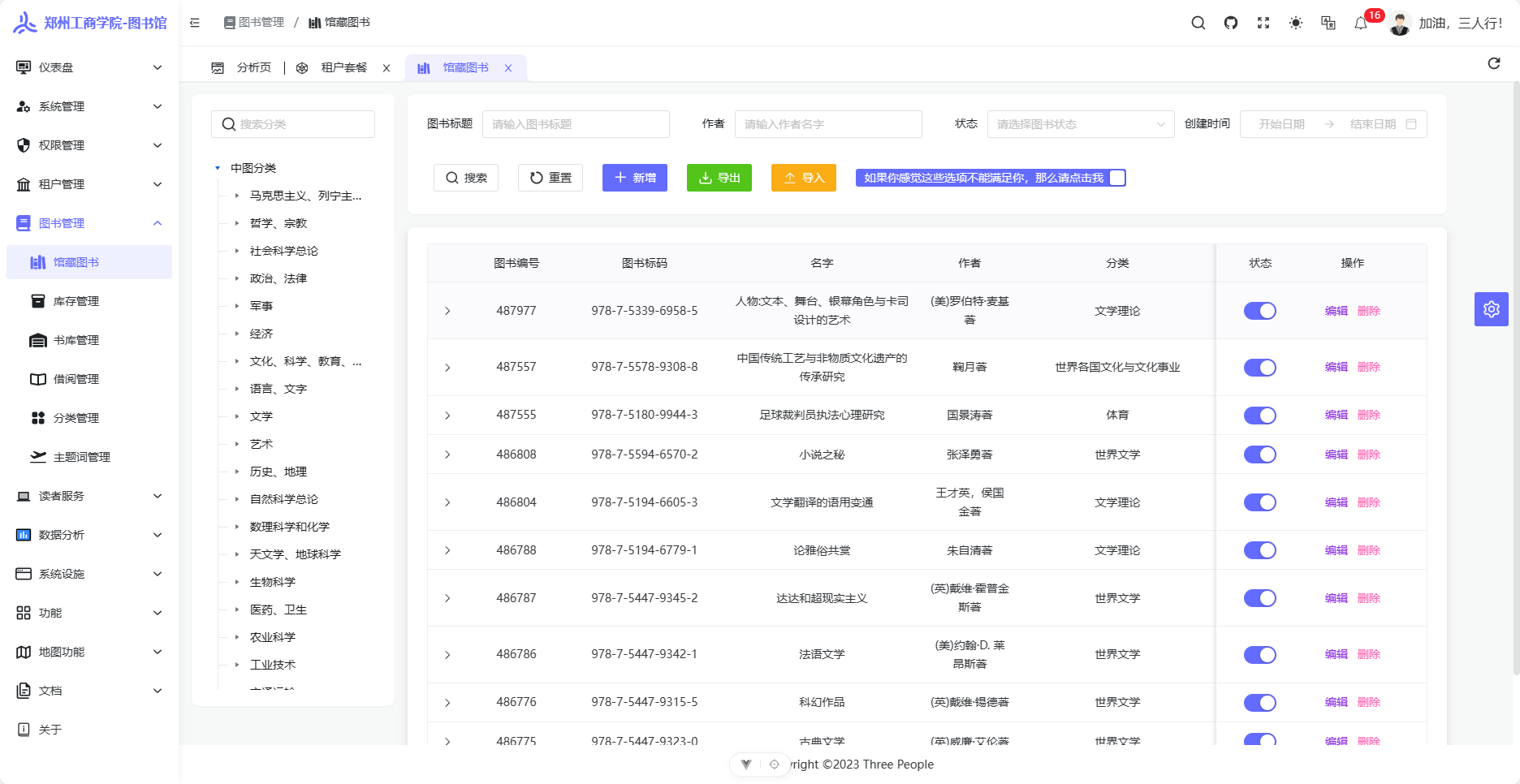This screenshot has height=784, width=1520.
Task: Edit book 487977 via 编辑 link
Action: click(x=1336, y=311)
